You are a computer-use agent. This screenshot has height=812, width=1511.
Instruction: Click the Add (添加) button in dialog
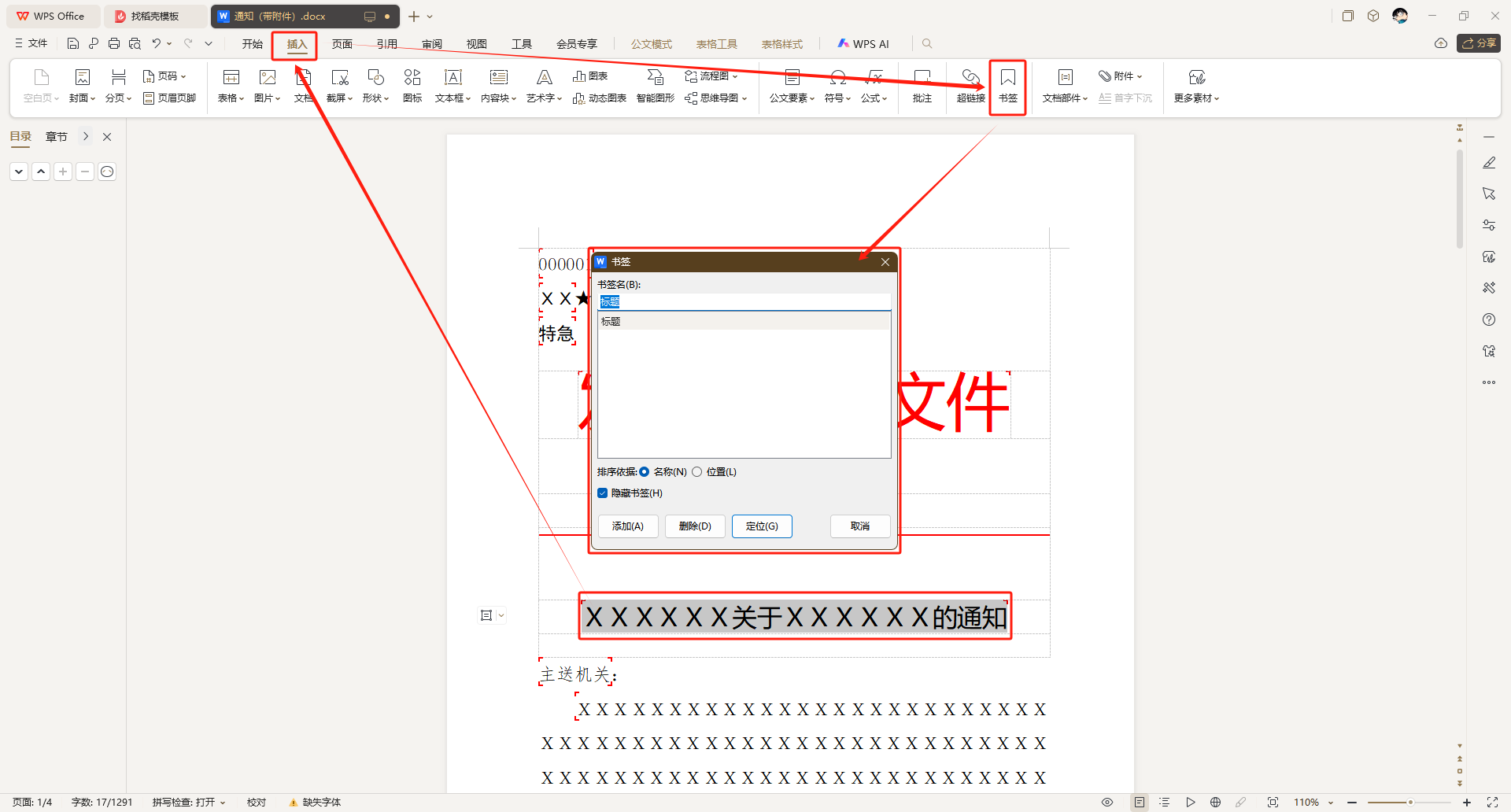click(x=628, y=526)
